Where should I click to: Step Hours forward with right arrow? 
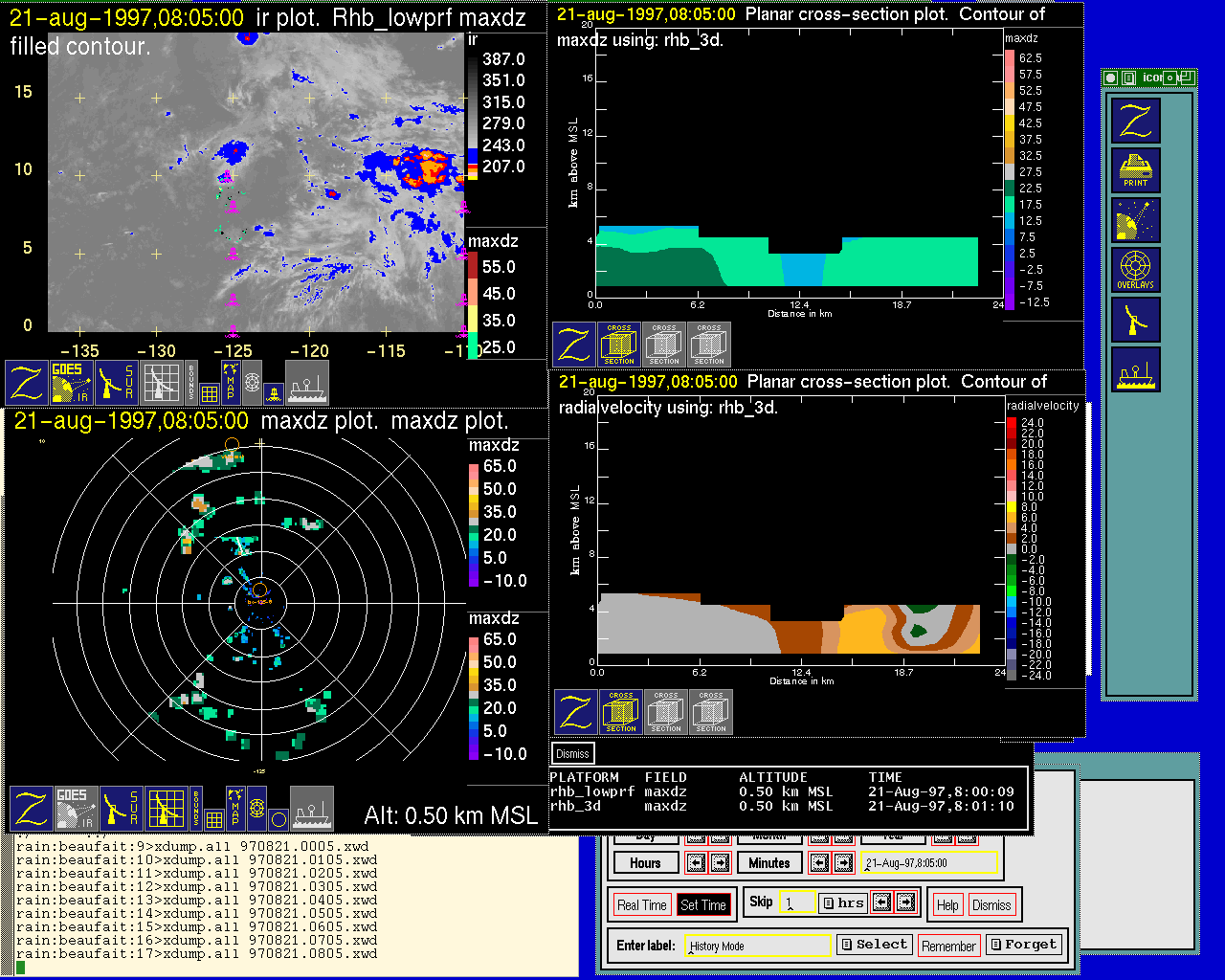coord(720,863)
